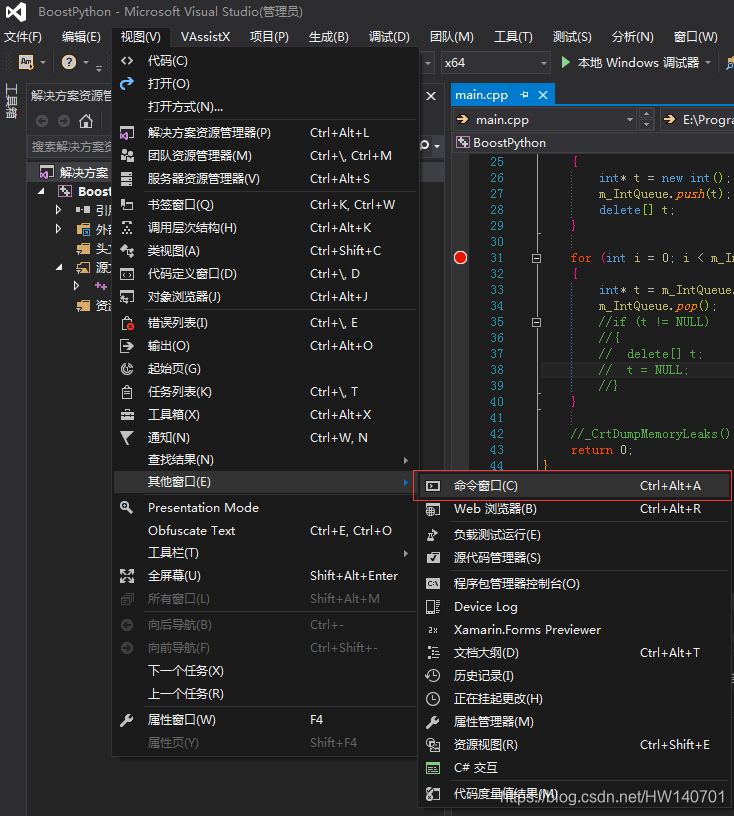Screen dimensions: 734x816
Task: Open the 编辑(E) menu
Action: click(81, 37)
